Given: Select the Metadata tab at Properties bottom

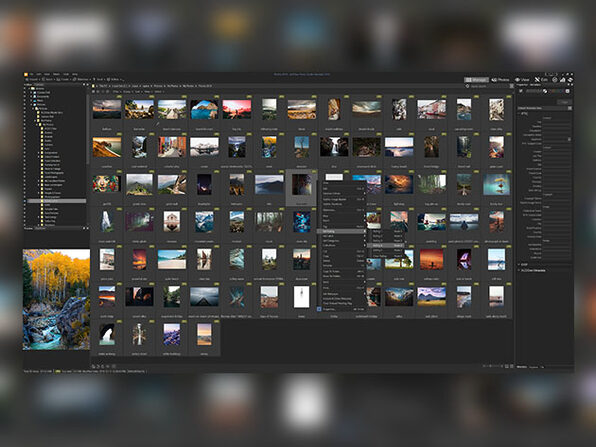Looking at the screenshot, I should tap(522, 367).
